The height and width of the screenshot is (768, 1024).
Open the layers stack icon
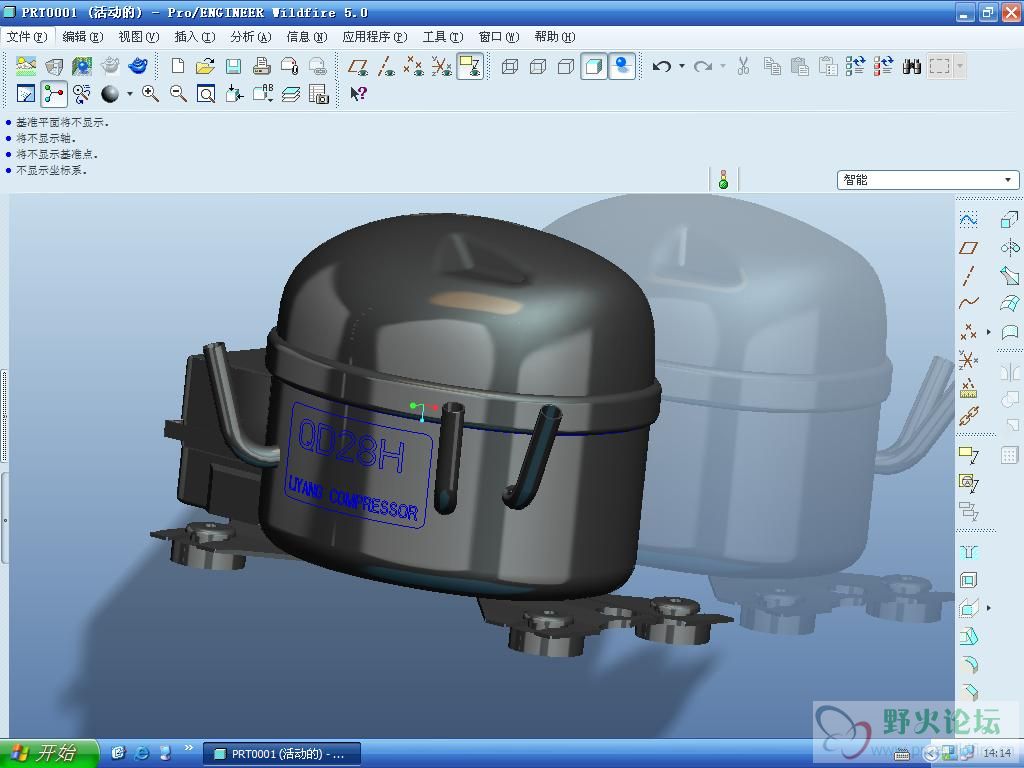click(x=291, y=94)
